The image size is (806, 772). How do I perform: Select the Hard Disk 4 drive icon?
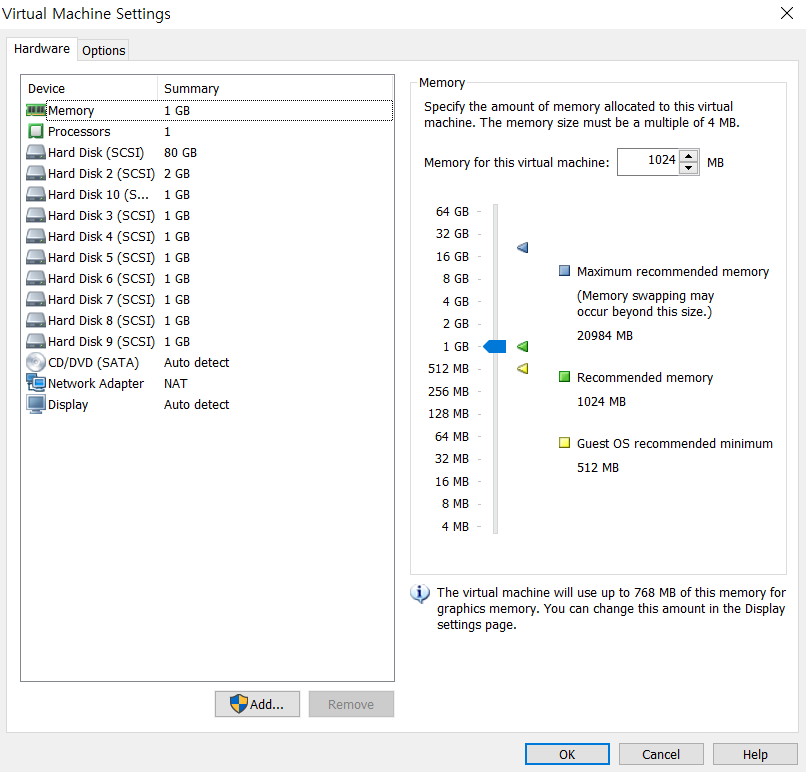coord(35,236)
